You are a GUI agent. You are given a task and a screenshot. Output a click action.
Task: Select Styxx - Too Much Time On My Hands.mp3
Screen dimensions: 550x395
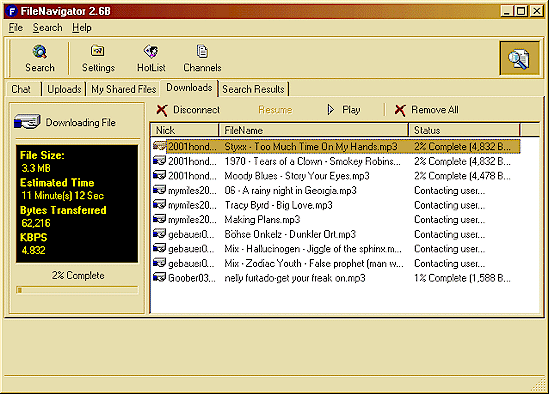point(311,146)
